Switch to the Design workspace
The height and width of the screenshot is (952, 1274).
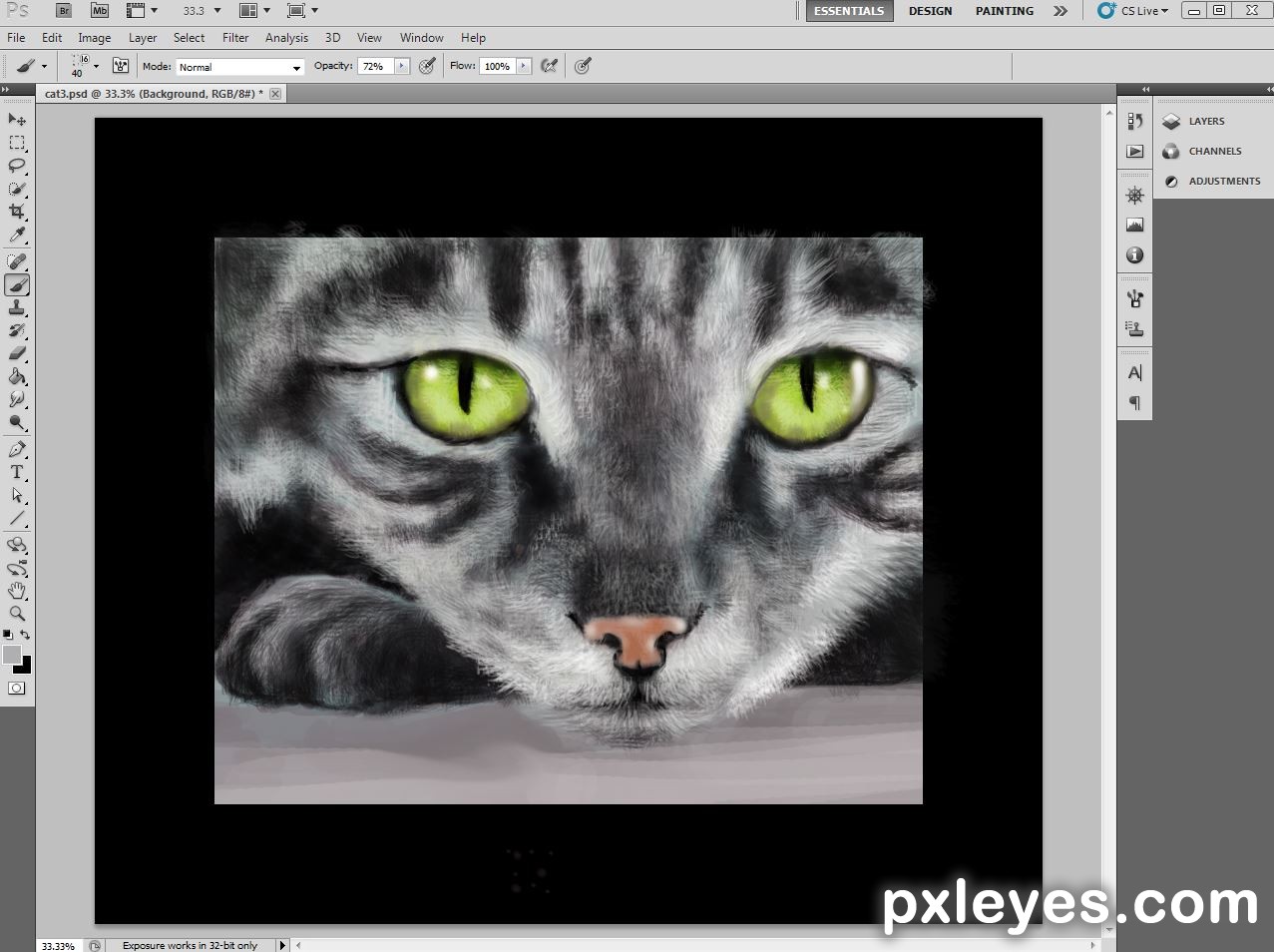pos(930,11)
